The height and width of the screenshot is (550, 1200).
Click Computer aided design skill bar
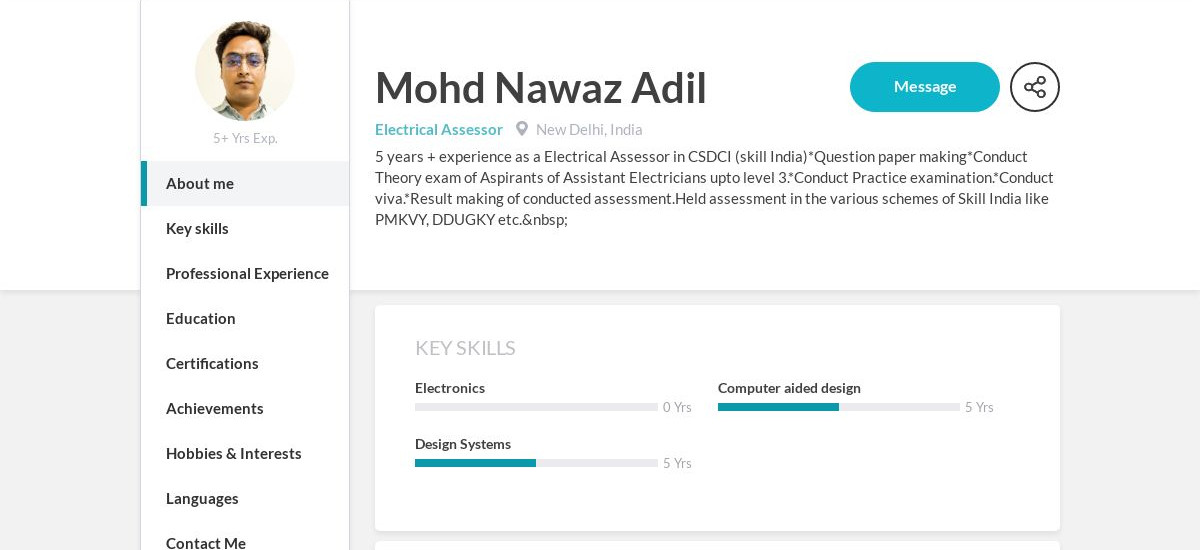coord(839,407)
